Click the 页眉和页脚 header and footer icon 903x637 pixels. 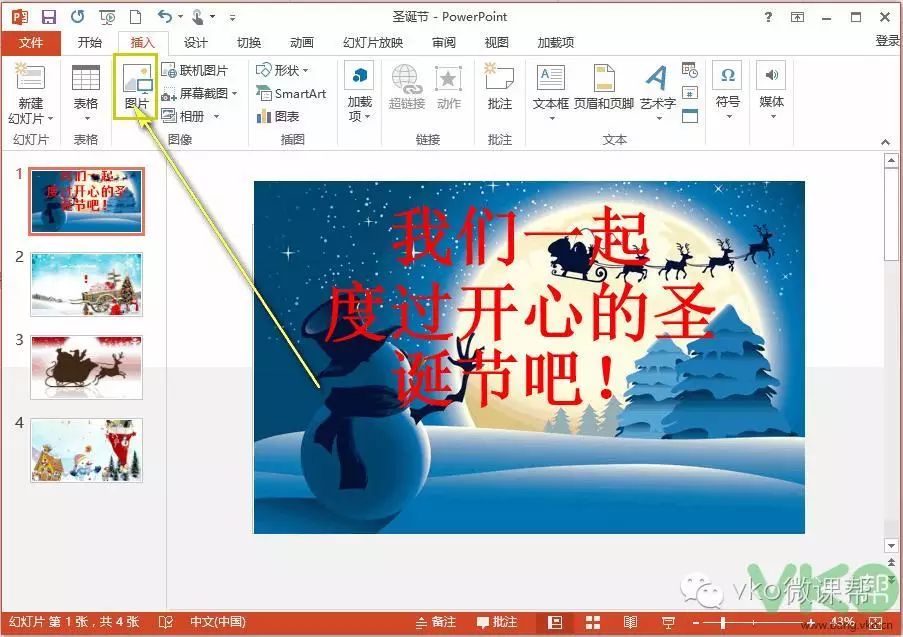603,88
